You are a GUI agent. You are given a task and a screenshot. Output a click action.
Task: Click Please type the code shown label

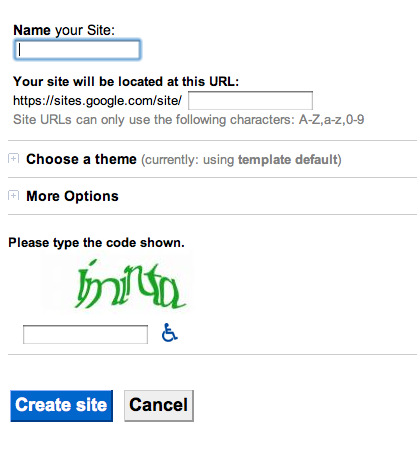[96, 243]
